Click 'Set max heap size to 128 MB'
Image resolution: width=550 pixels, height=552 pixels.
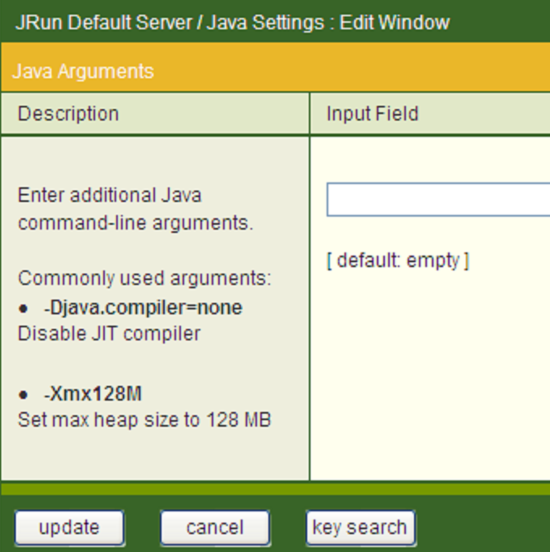click(x=144, y=420)
